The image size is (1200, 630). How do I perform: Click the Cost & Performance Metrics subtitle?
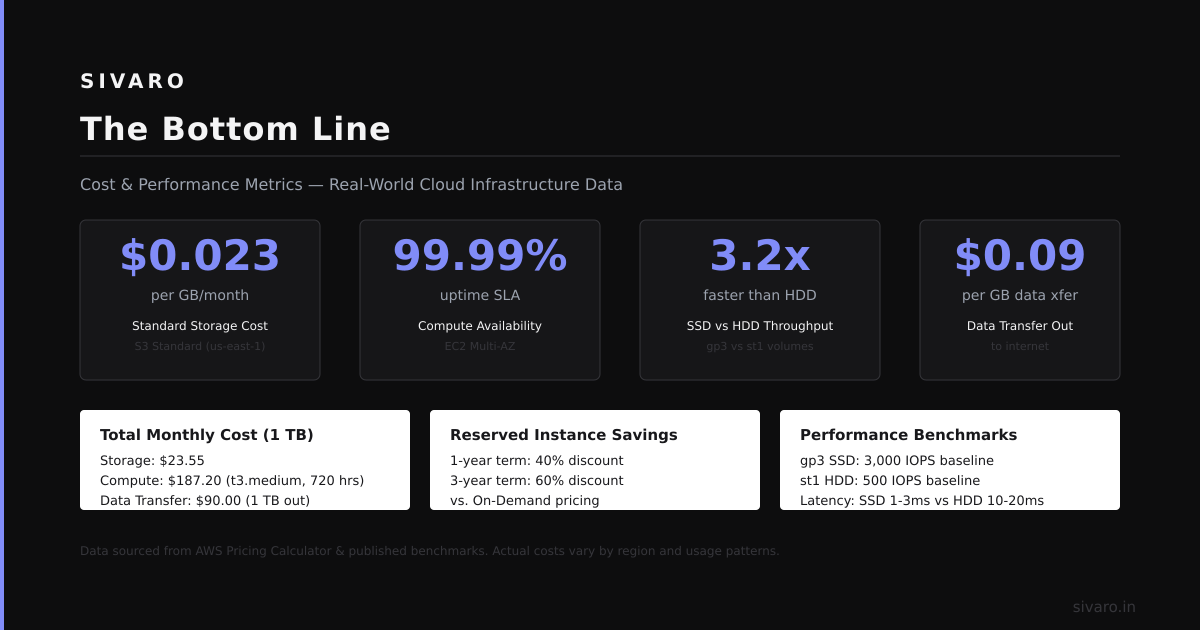tap(351, 185)
